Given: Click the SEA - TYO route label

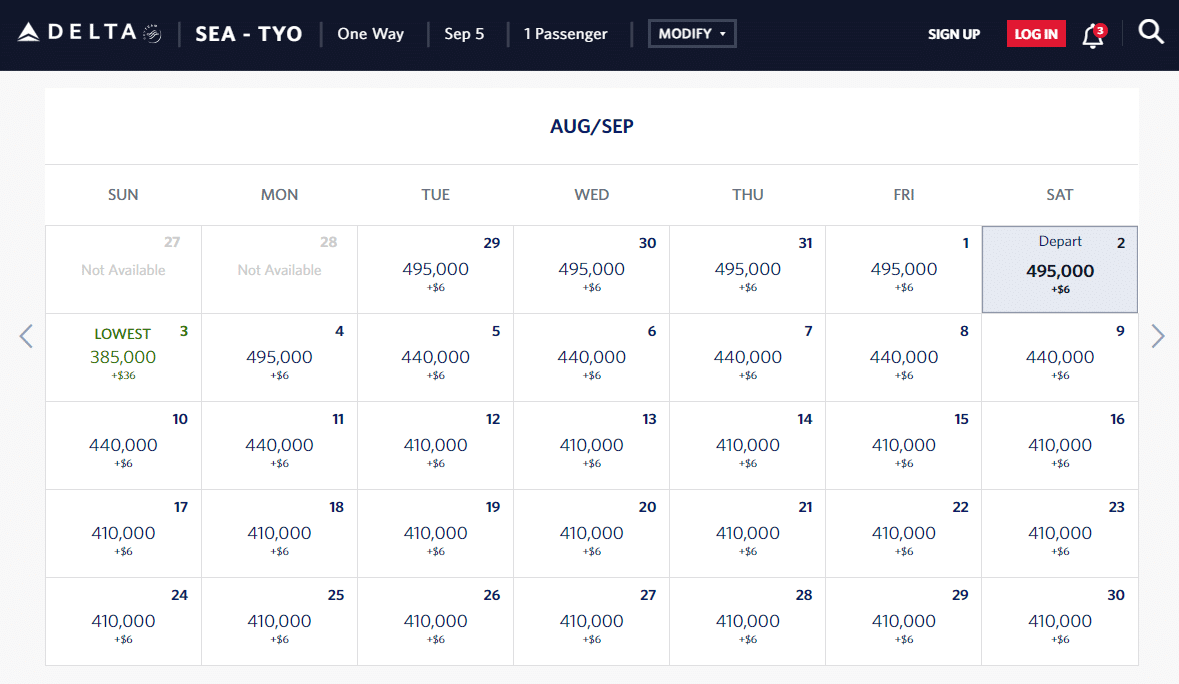Looking at the screenshot, I should click(249, 34).
